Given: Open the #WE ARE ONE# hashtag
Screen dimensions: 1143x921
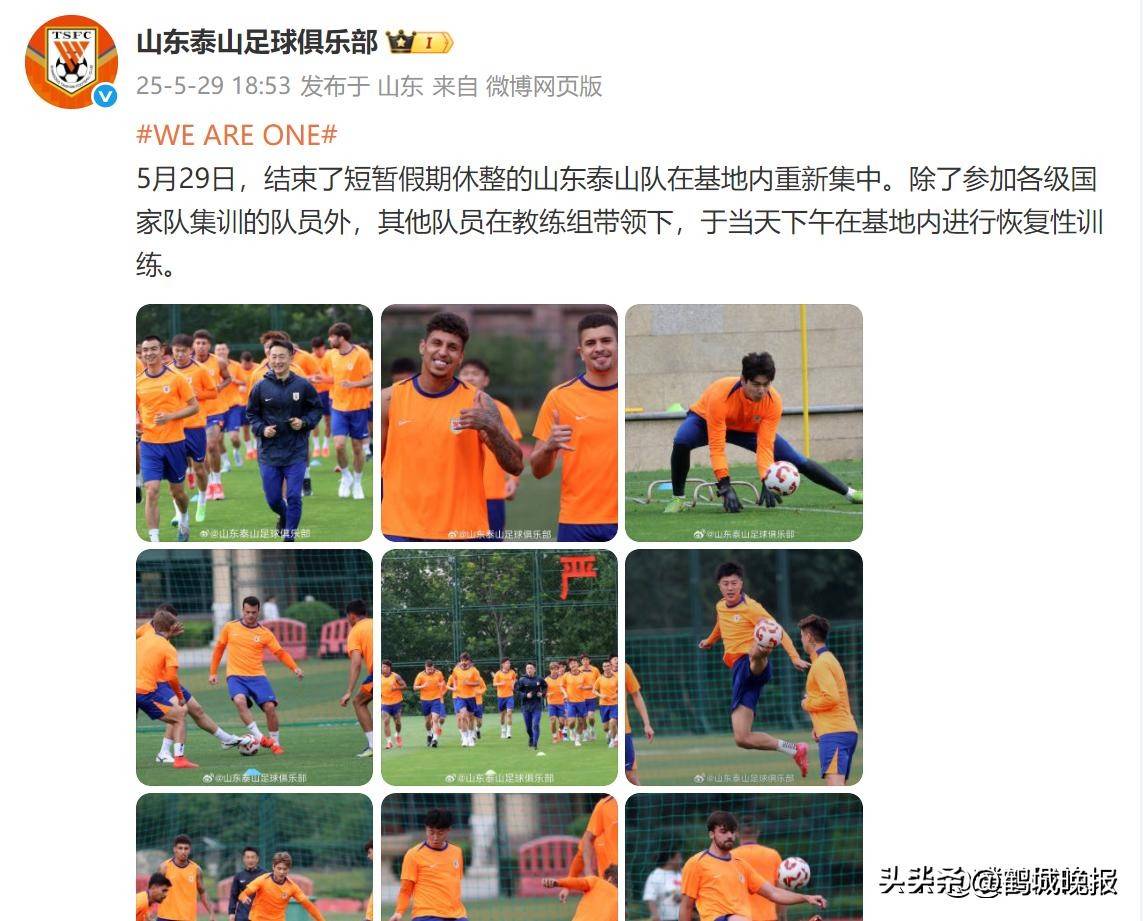Looking at the screenshot, I should pos(237,135).
